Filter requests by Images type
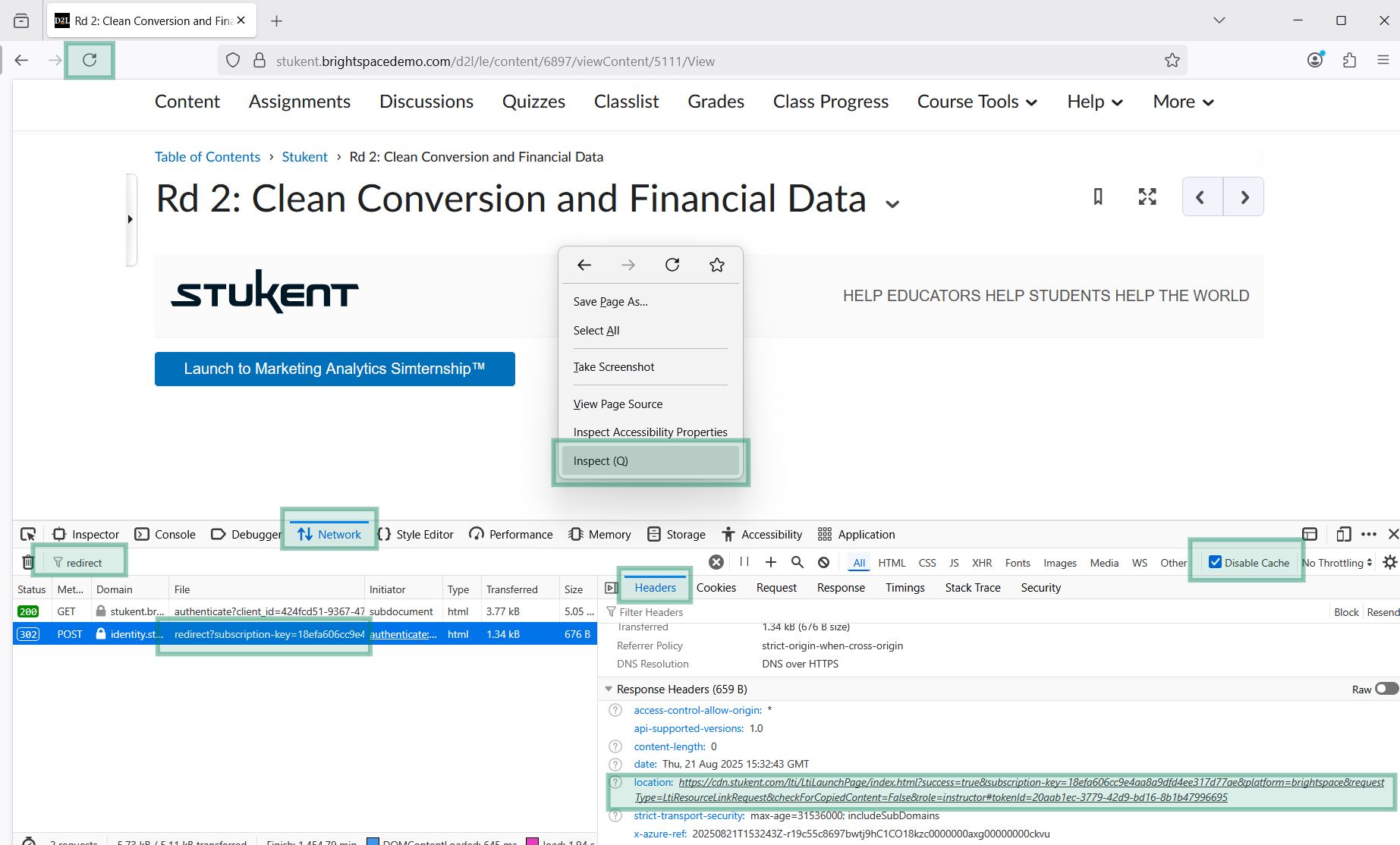The width and height of the screenshot is (1400, 845). [1060, 563]
